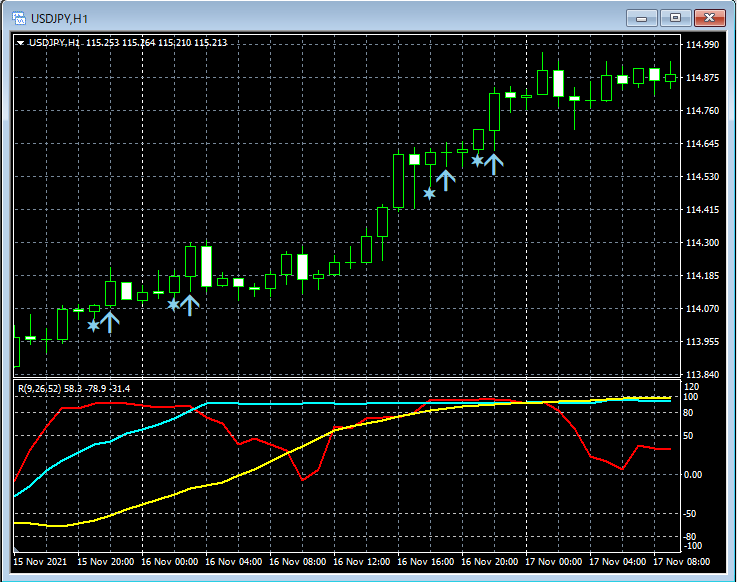Click the USDJPY chart window icon
This screenshot has width=737, height=582.
pos(19,18)
